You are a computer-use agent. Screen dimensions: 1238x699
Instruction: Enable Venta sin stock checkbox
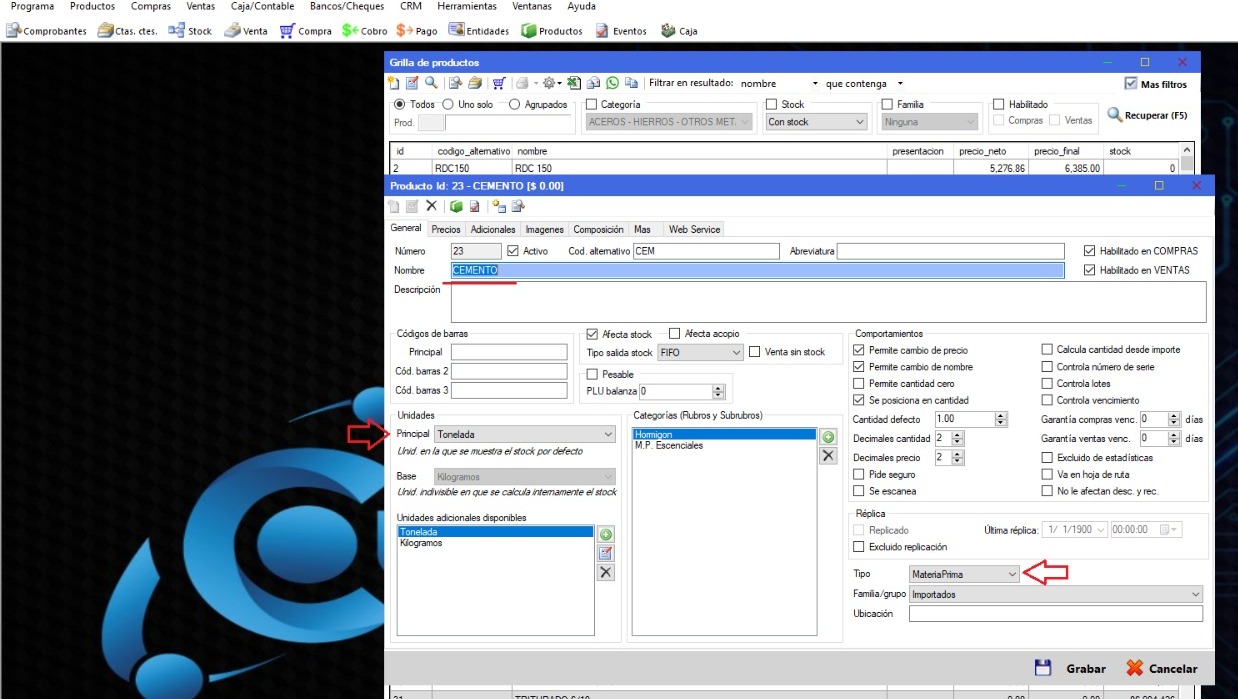tap(755, 352)
